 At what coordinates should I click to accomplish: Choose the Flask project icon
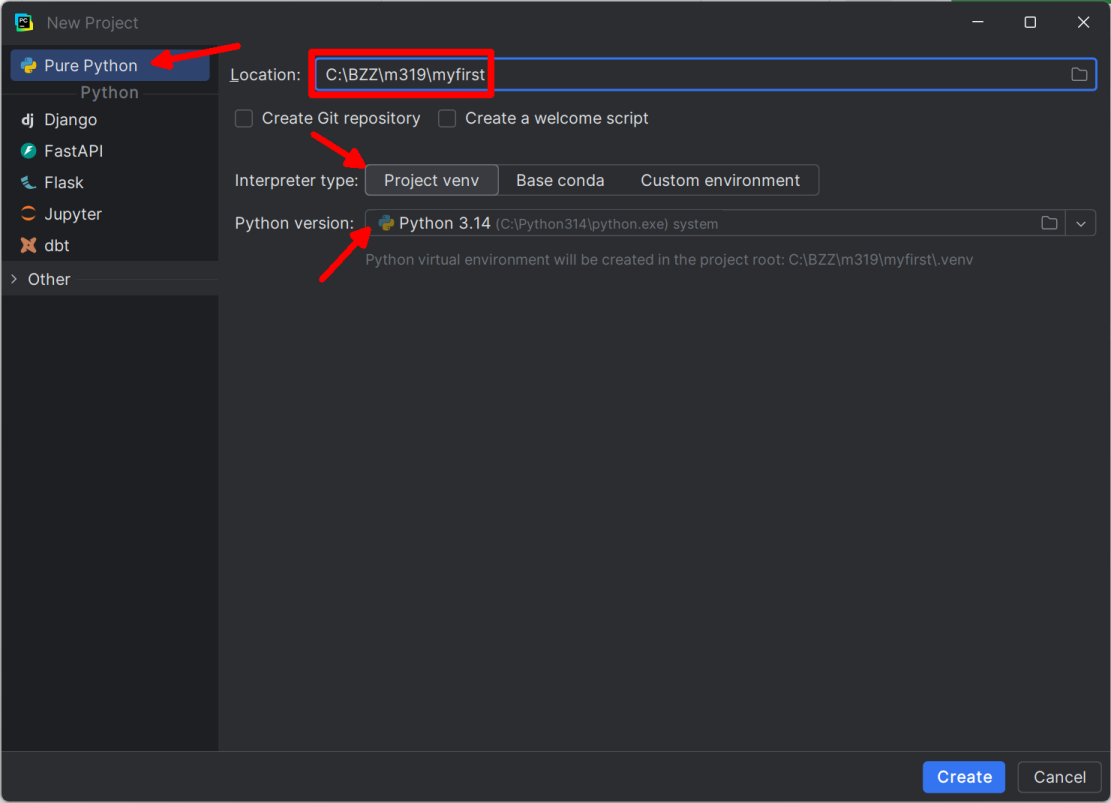tap(28, 183)
